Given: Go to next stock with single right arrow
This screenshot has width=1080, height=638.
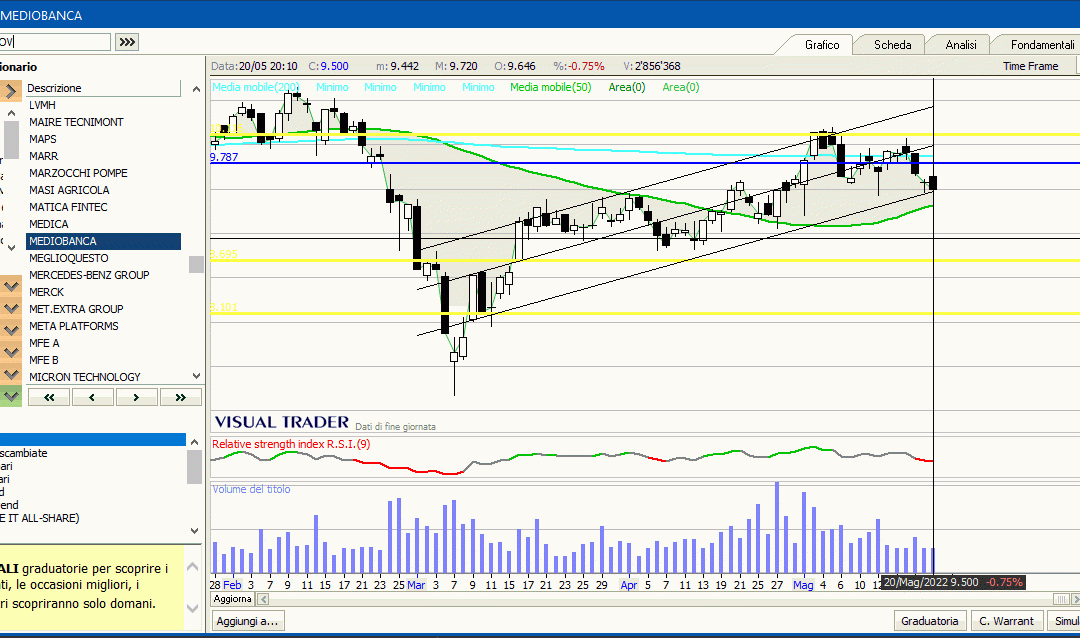Looking at the screenshot, I should point(136,398).
